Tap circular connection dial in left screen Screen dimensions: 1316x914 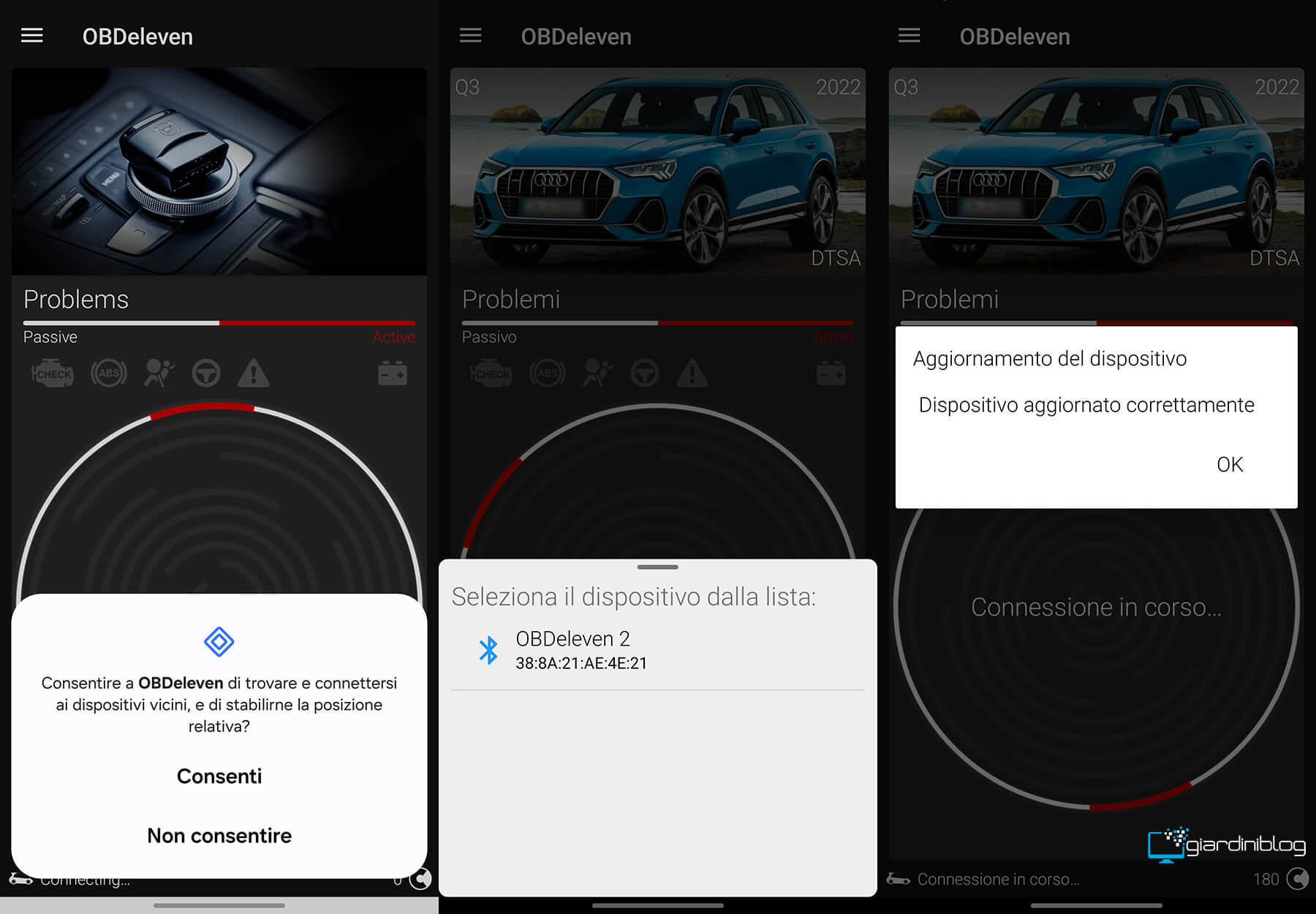point(219,499)
